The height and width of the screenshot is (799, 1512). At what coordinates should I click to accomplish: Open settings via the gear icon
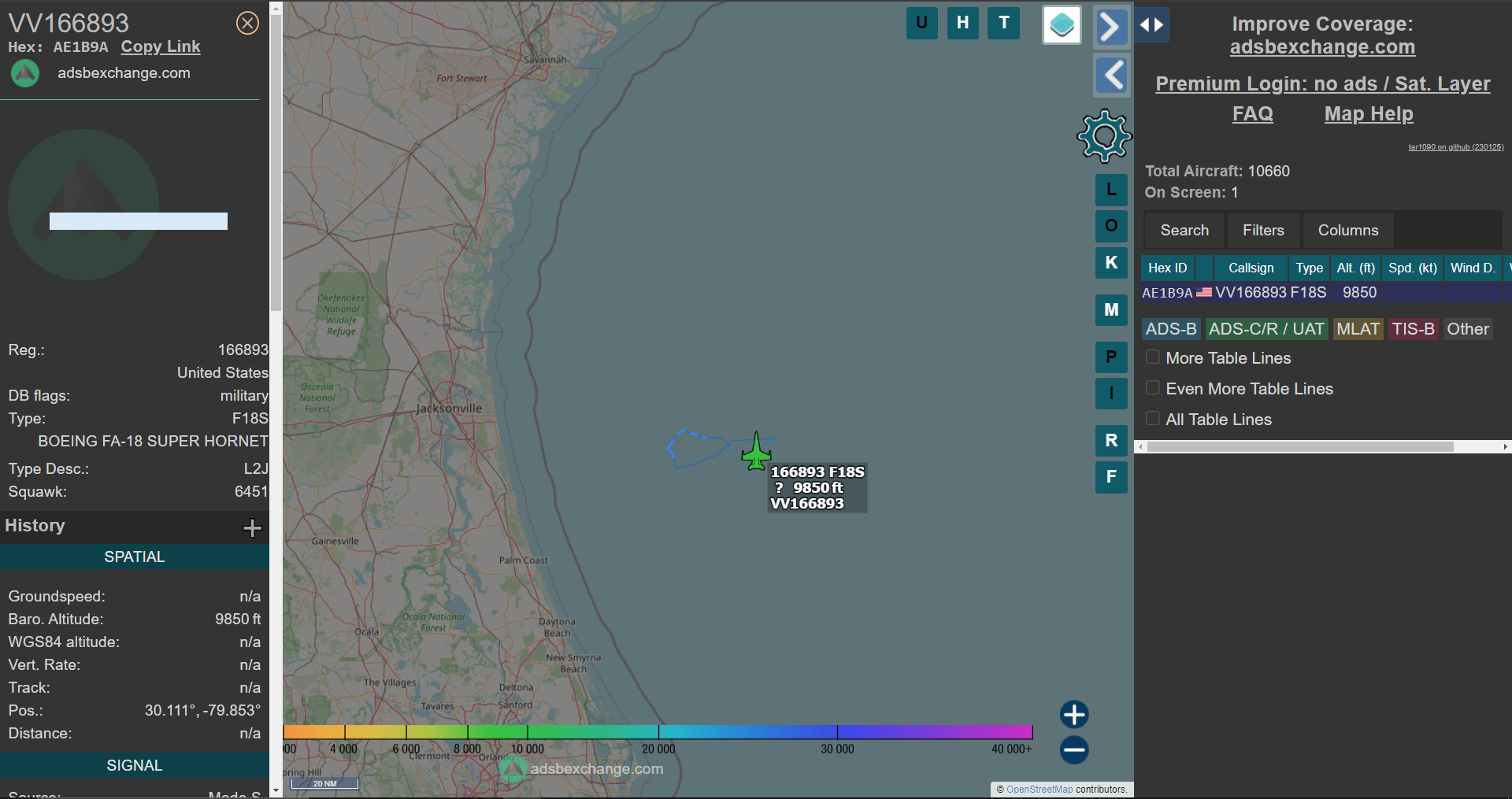[x=1104, y=136]
